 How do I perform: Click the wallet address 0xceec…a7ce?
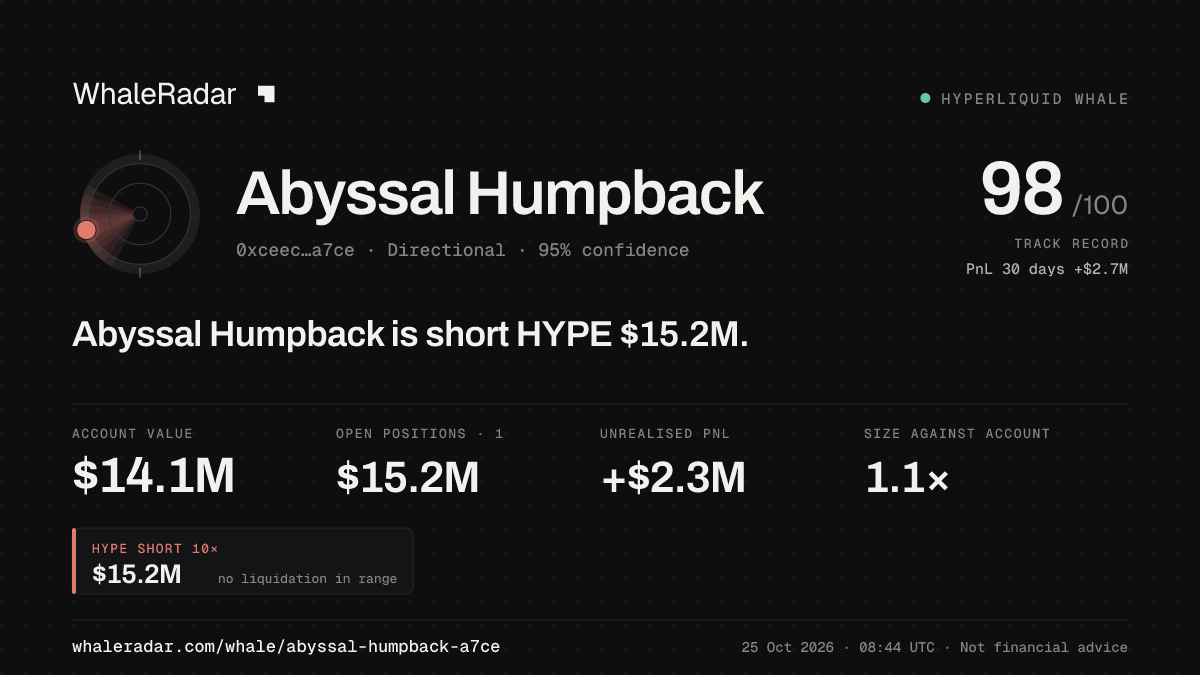(295, 250)
